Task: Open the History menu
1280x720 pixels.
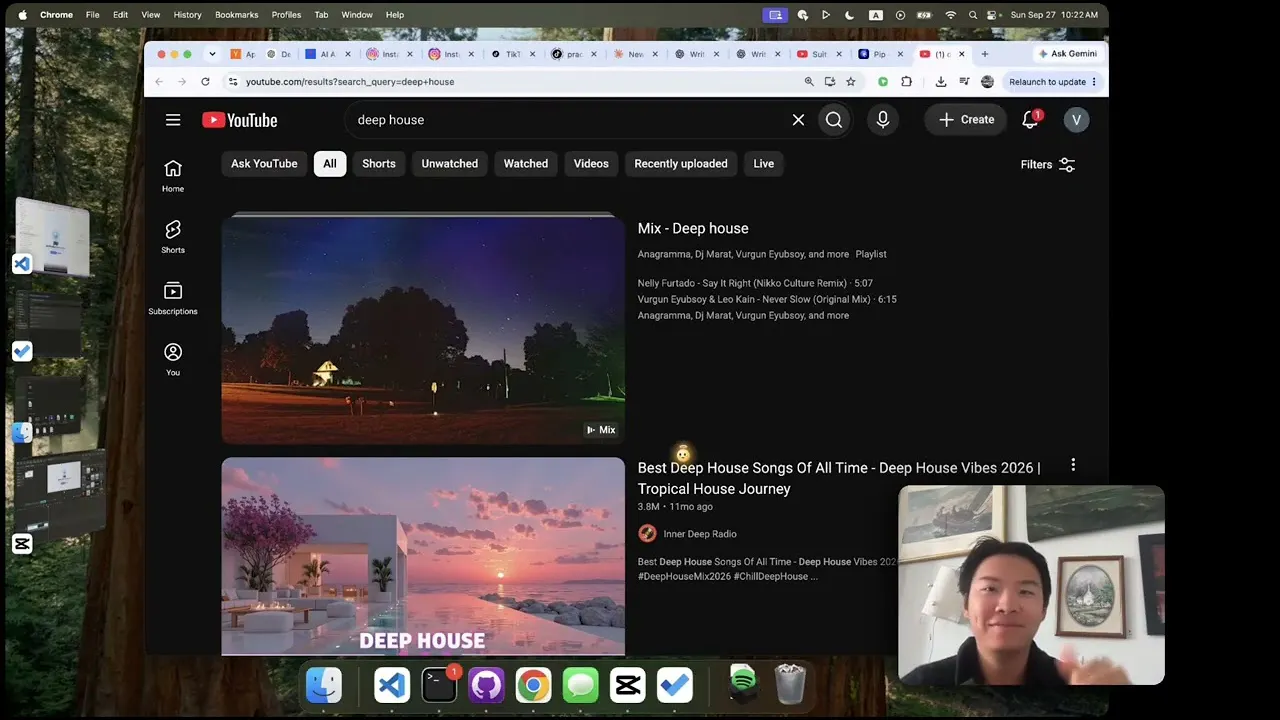Action: (x=187, y=15)
